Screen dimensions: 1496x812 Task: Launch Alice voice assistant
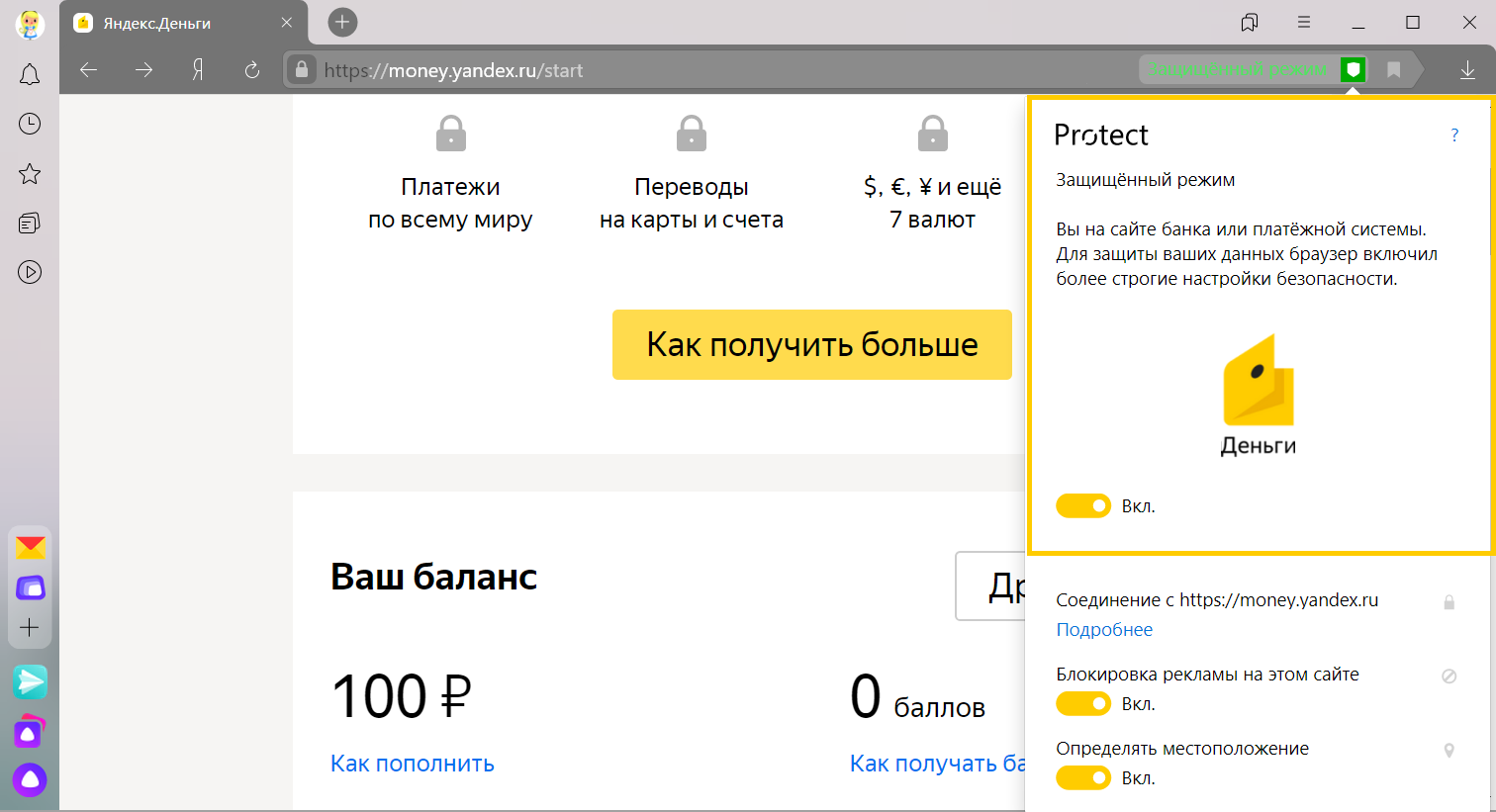coord(30,780)
